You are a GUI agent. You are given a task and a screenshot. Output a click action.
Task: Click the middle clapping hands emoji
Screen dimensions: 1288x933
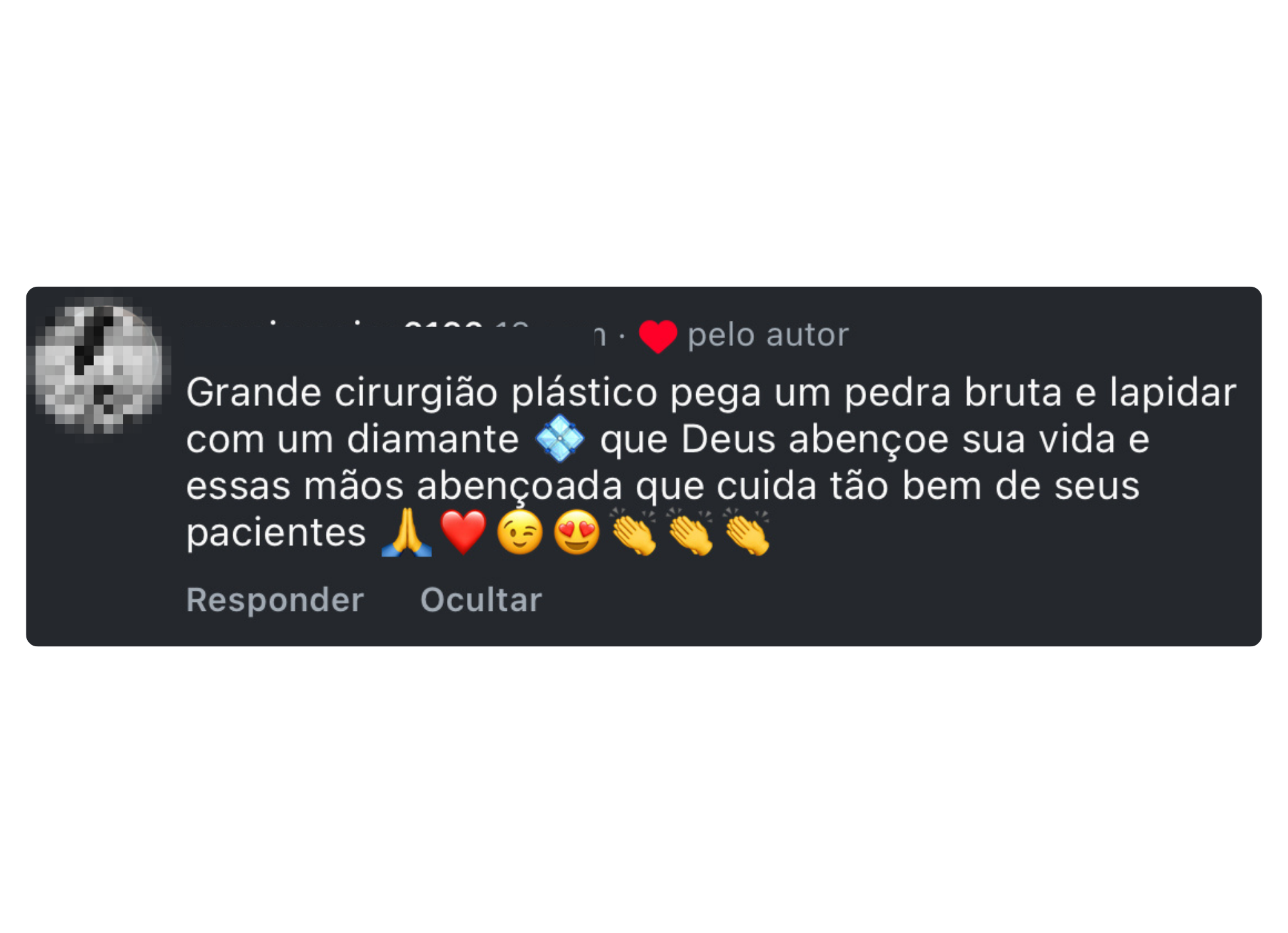(x=691, y=532)
